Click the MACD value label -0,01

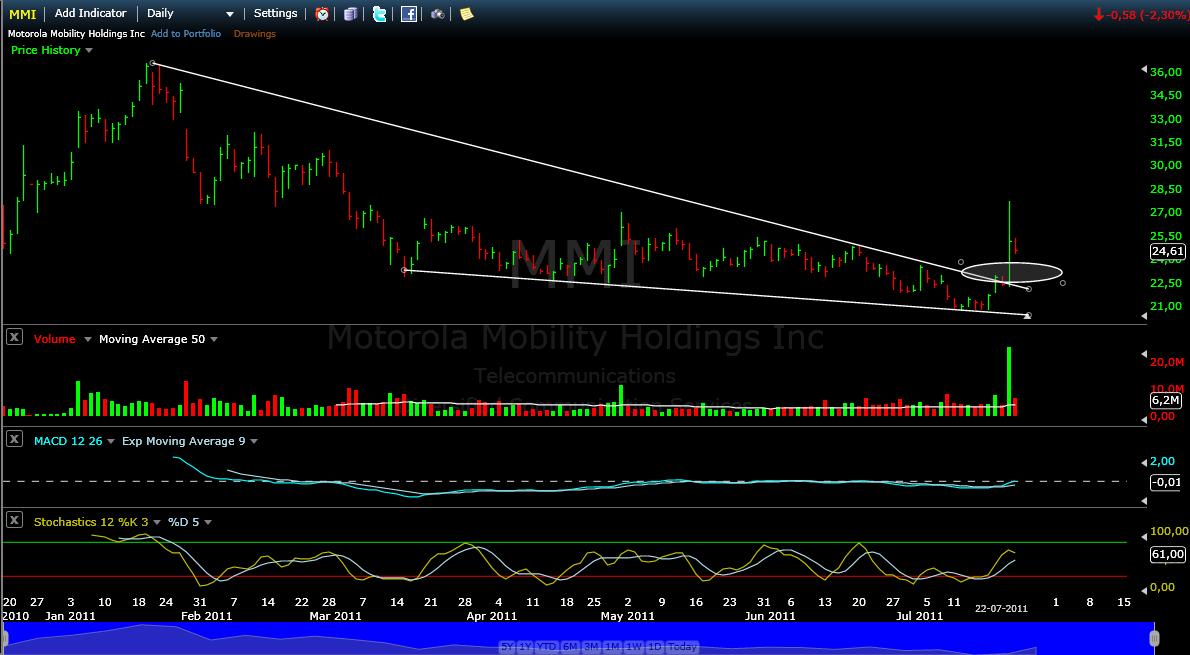click(x=1166, y=482)
